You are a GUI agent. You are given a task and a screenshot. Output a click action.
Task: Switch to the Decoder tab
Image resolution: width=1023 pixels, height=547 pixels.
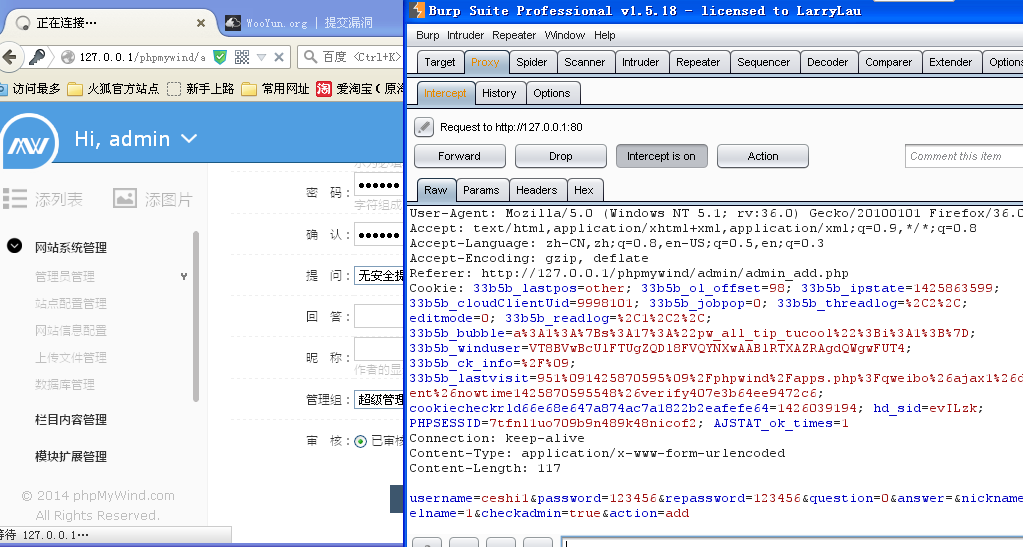click(x=827, y=62)
